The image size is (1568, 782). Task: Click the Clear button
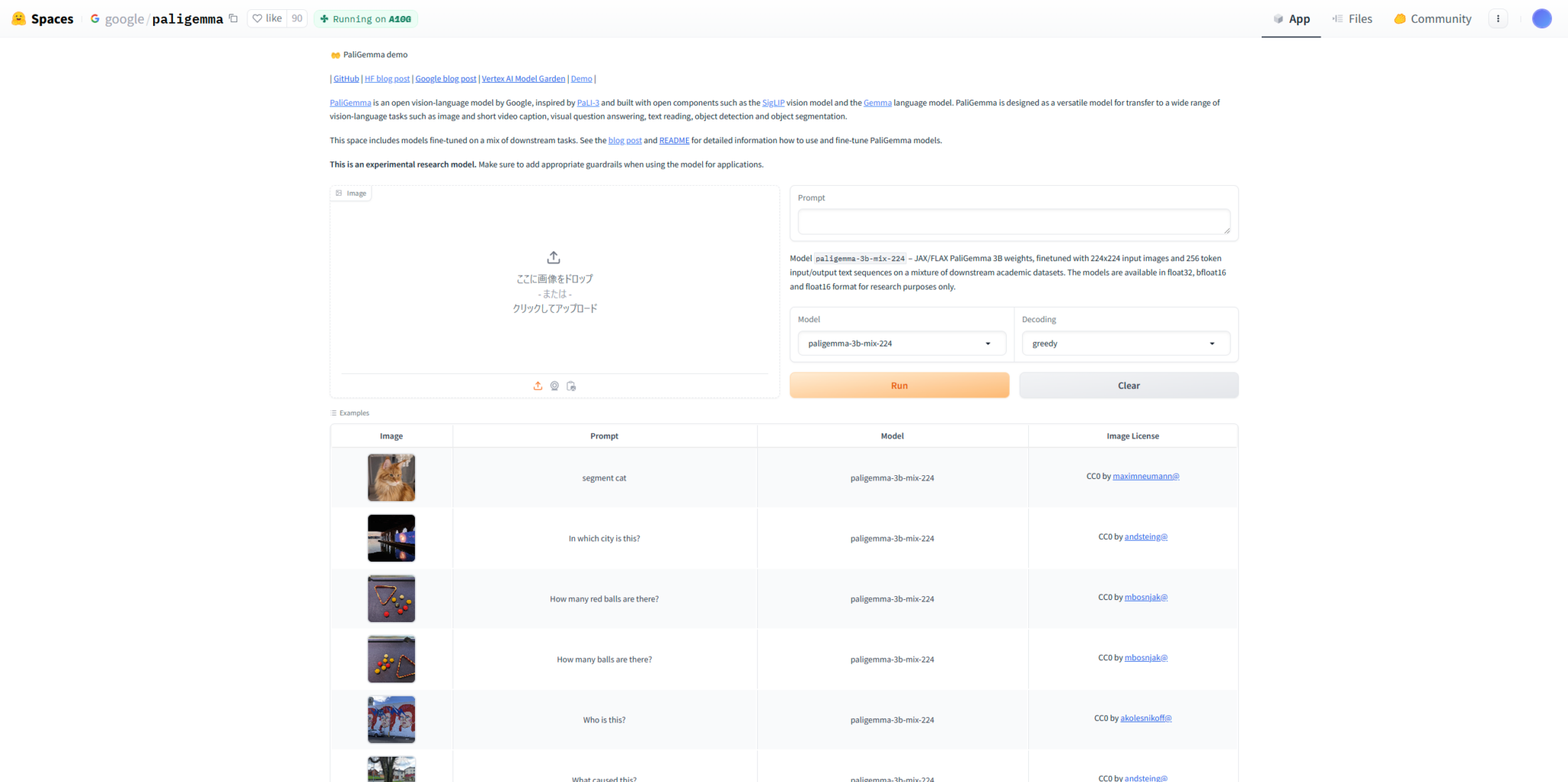point(1128,385)
